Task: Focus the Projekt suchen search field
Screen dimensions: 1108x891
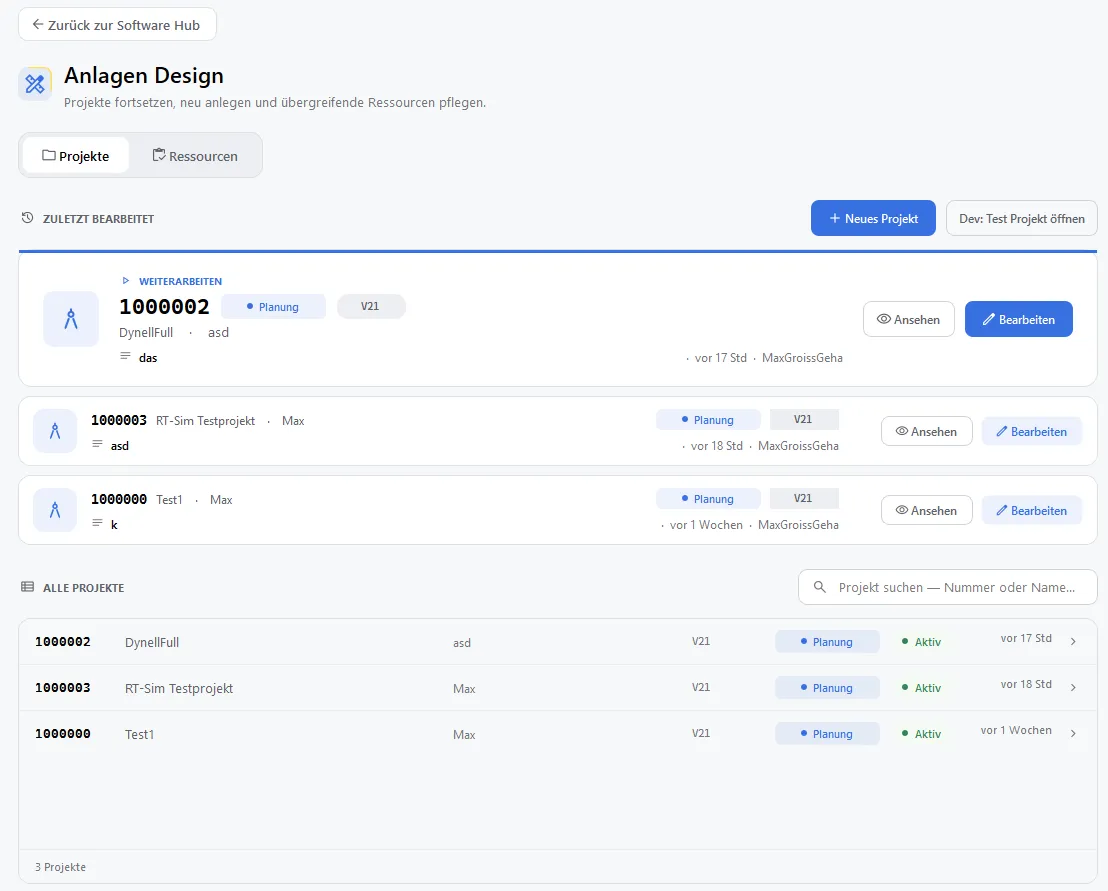Action: click(948, 587)
